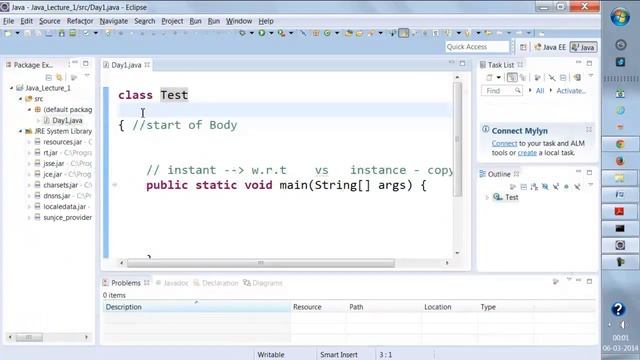Click the blue help question mark icon
This screenshot has height=360, width=640.
618,309
